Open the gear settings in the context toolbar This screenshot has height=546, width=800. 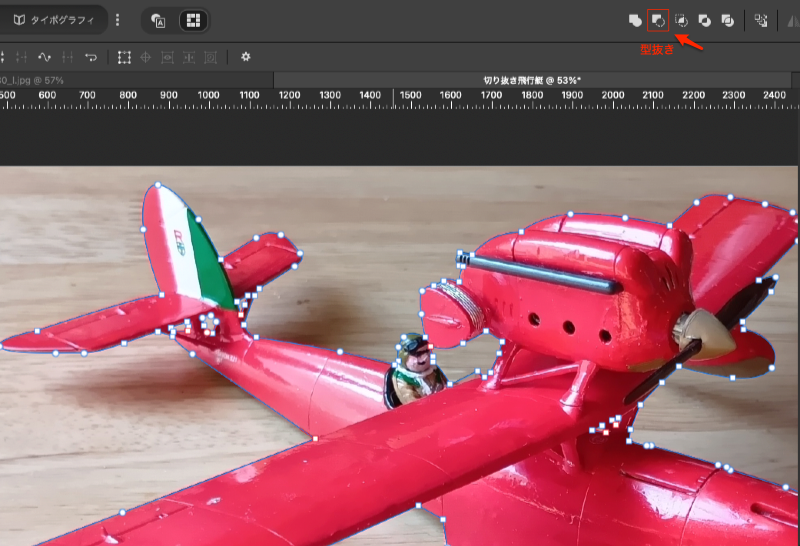[x=246, y=57]
